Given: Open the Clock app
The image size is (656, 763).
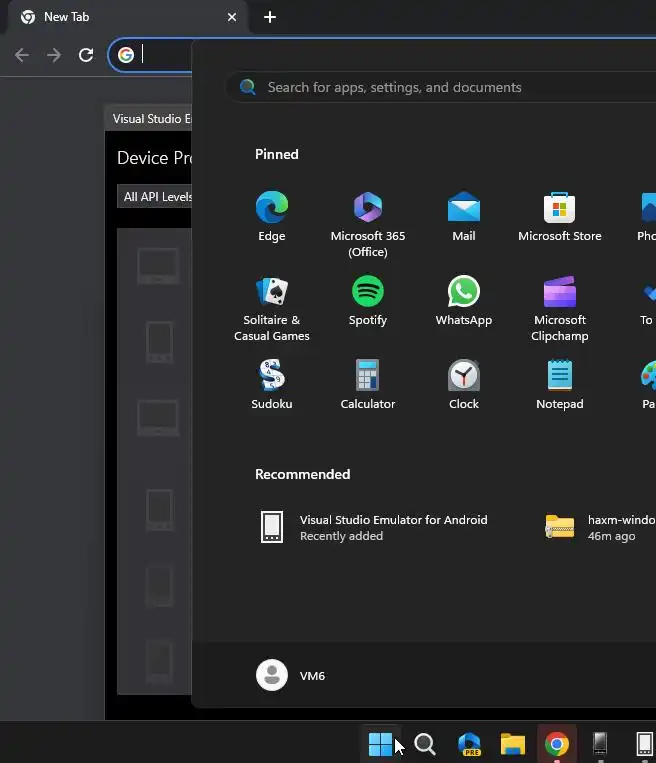Looking at the screenshot, I should coord(464,384).
